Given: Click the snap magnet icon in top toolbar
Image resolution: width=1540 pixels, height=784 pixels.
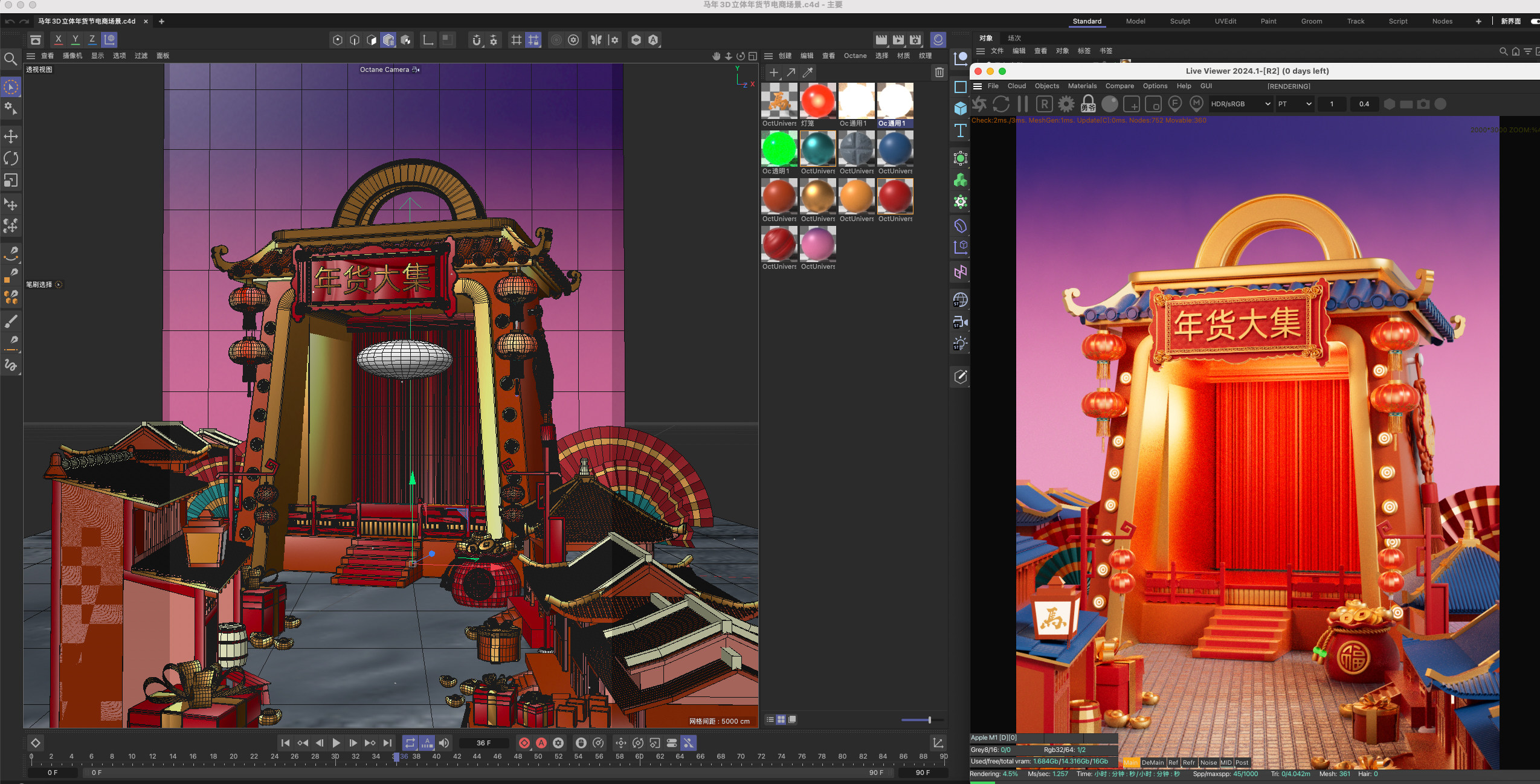Looking at the screenshot, I should (477, 40).
